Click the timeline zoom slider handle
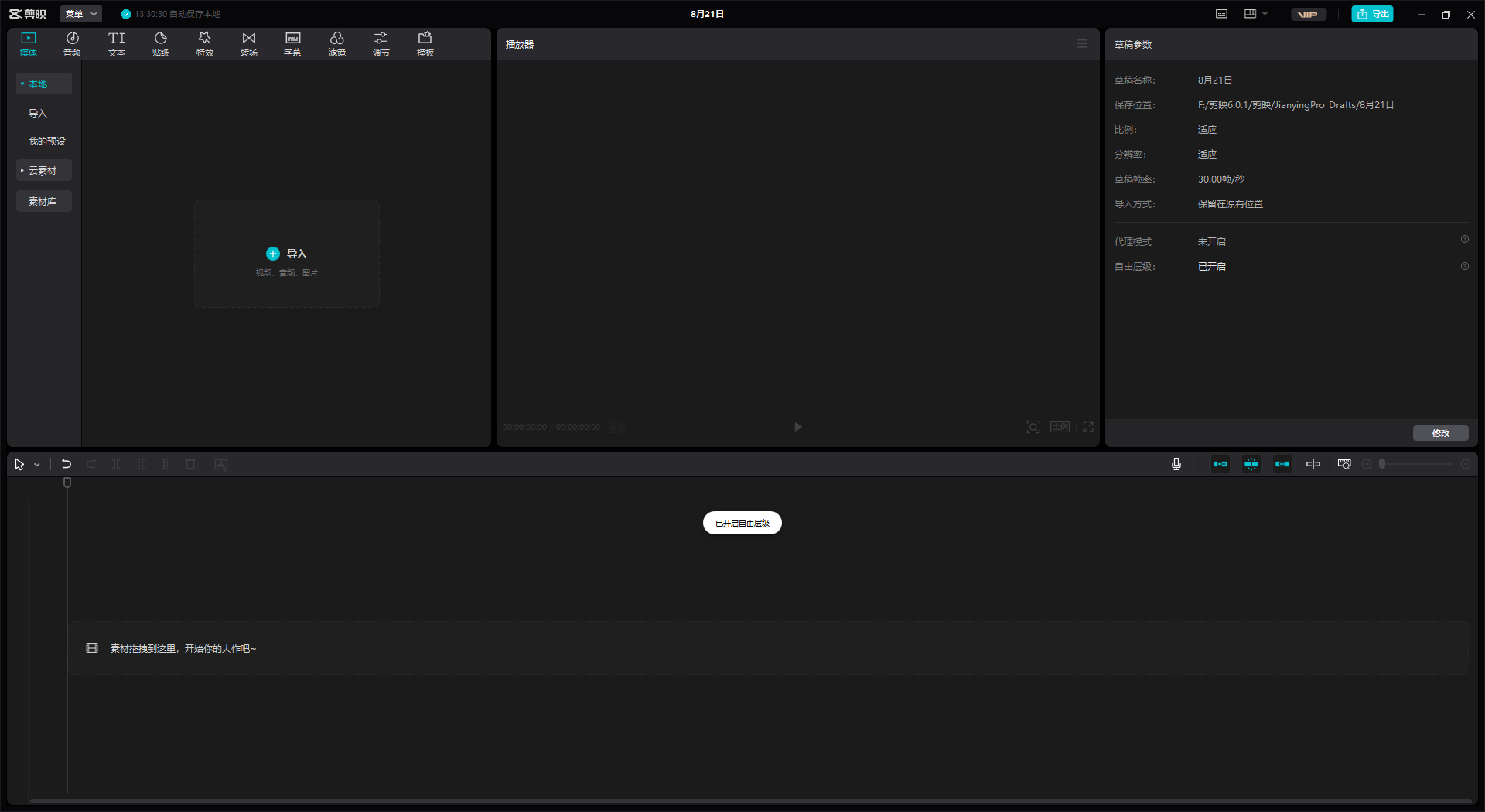This screenshot has width=1485, height=812. pyautogui.click(x=1382, y=464)
